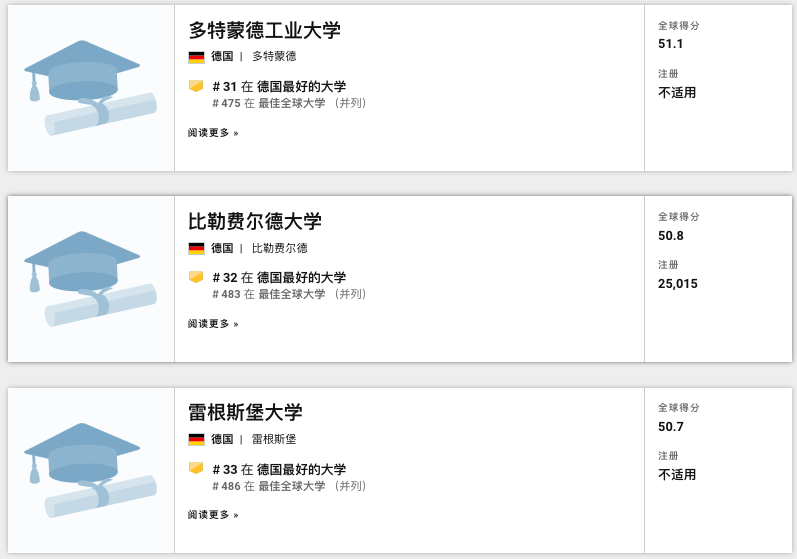Select the #31 在 德国最好的大学 ranking link

tap(279, 87)
